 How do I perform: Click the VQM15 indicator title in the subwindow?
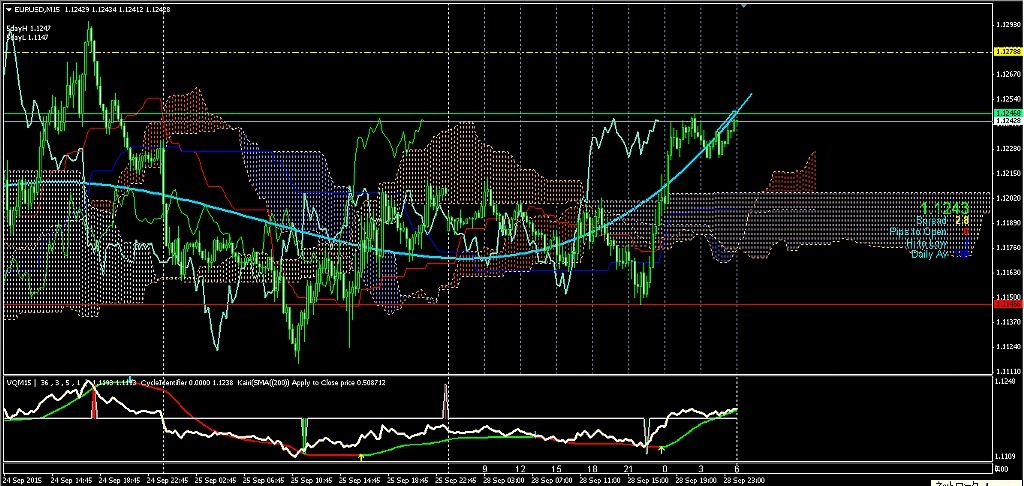click(x=18, y=383)
